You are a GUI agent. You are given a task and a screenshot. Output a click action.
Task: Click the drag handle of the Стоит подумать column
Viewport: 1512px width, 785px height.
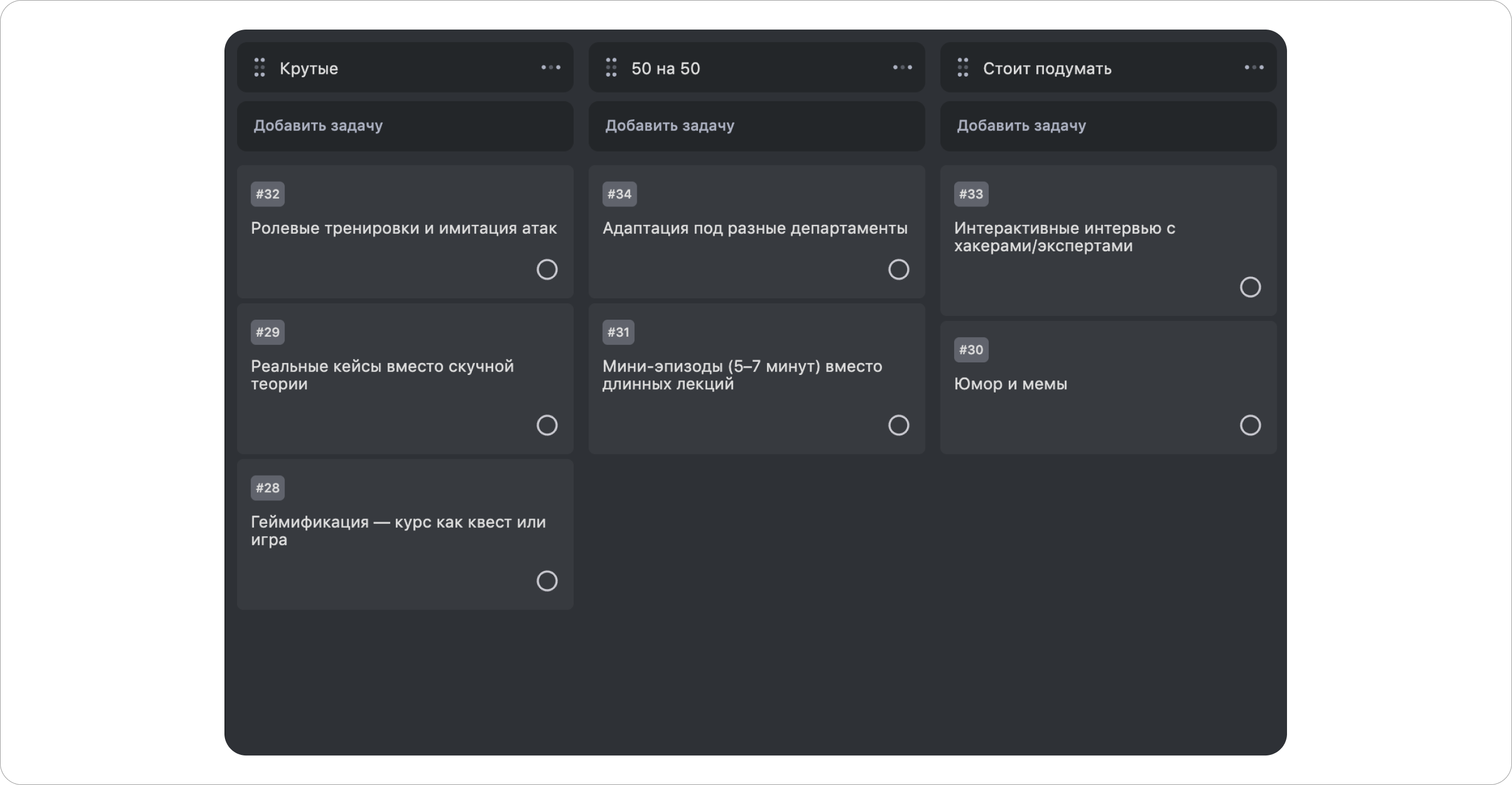(x=962, y=67)
